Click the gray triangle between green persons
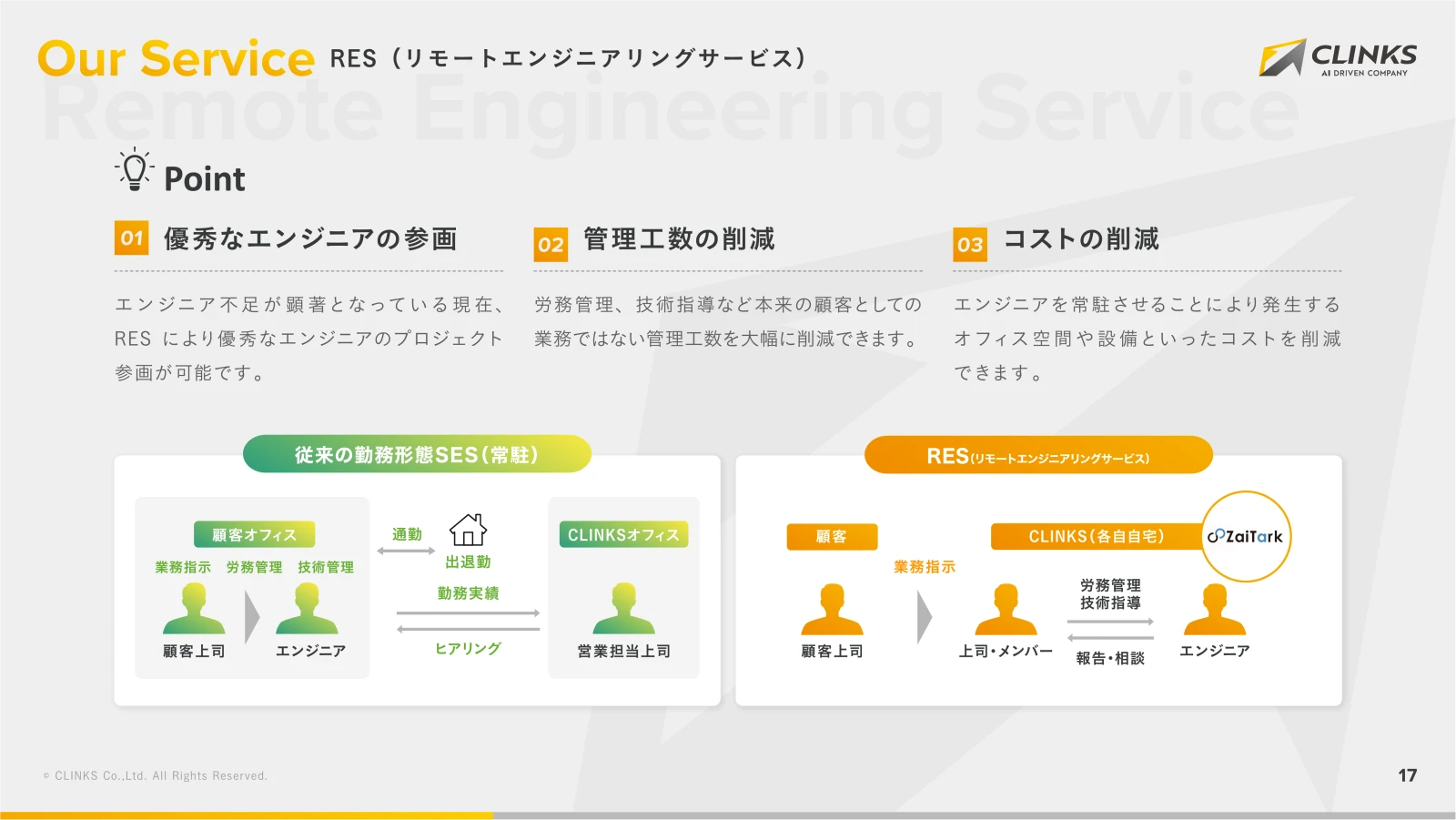1456x820 pixels. tap(252, 617)
